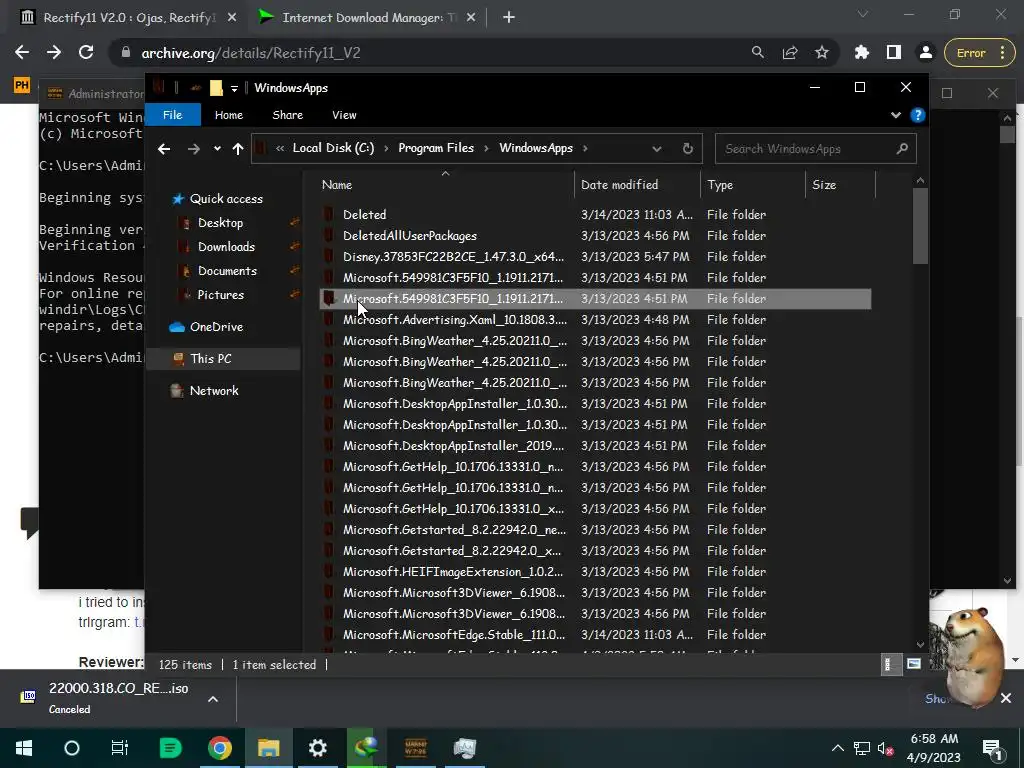Expand address bar history dropdown

click(x=657, y=149)
